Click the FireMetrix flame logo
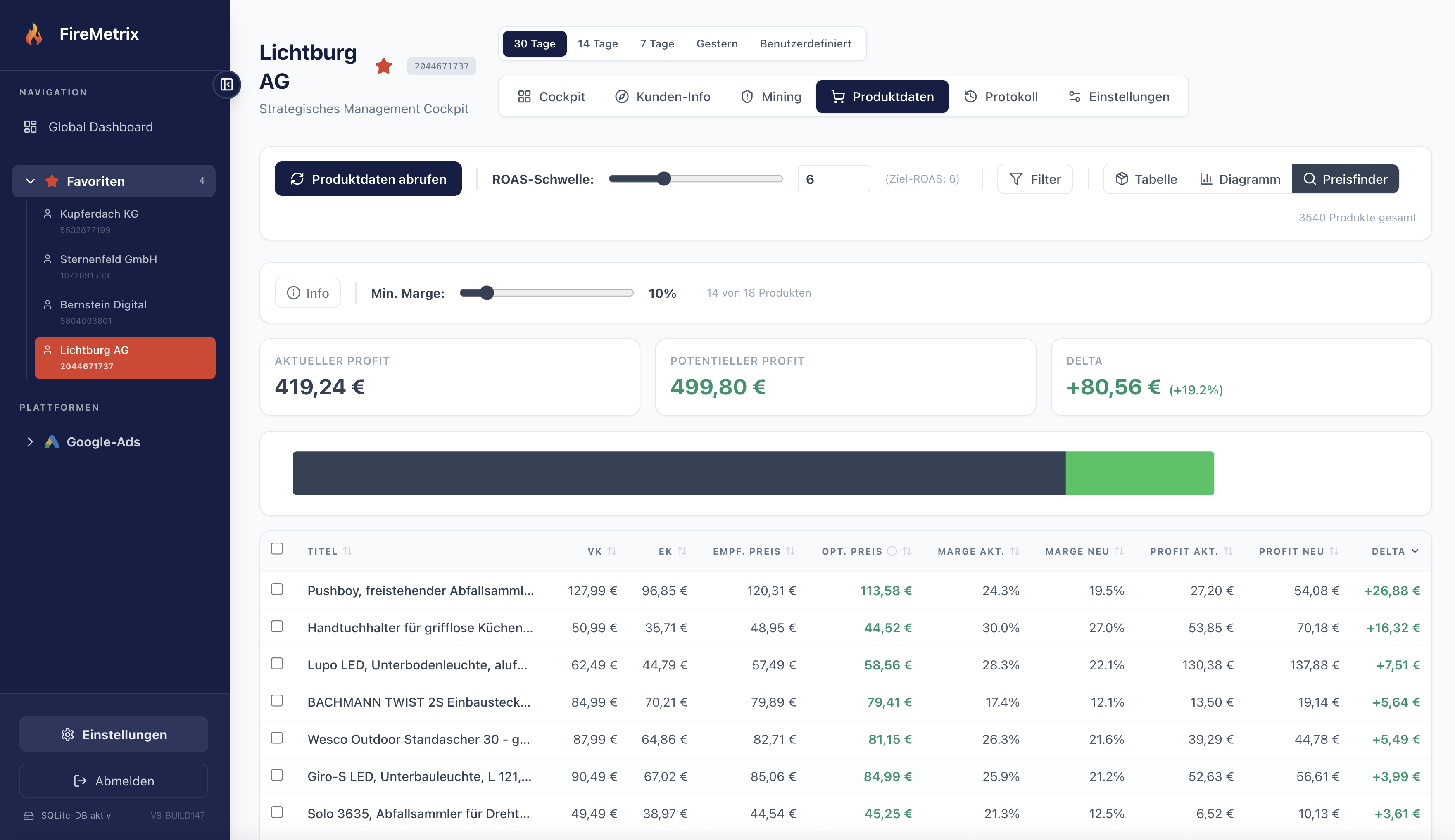The height and width of the screenshot is (840, 1455). tap(34, 34)
